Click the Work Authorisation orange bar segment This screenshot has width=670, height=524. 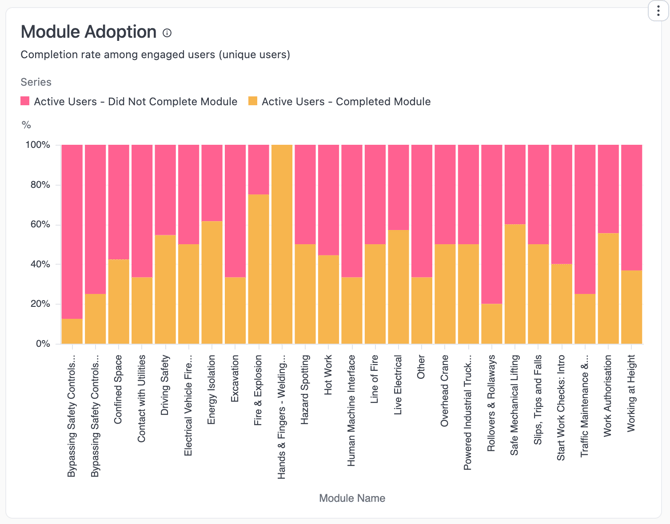coord(608,289)
